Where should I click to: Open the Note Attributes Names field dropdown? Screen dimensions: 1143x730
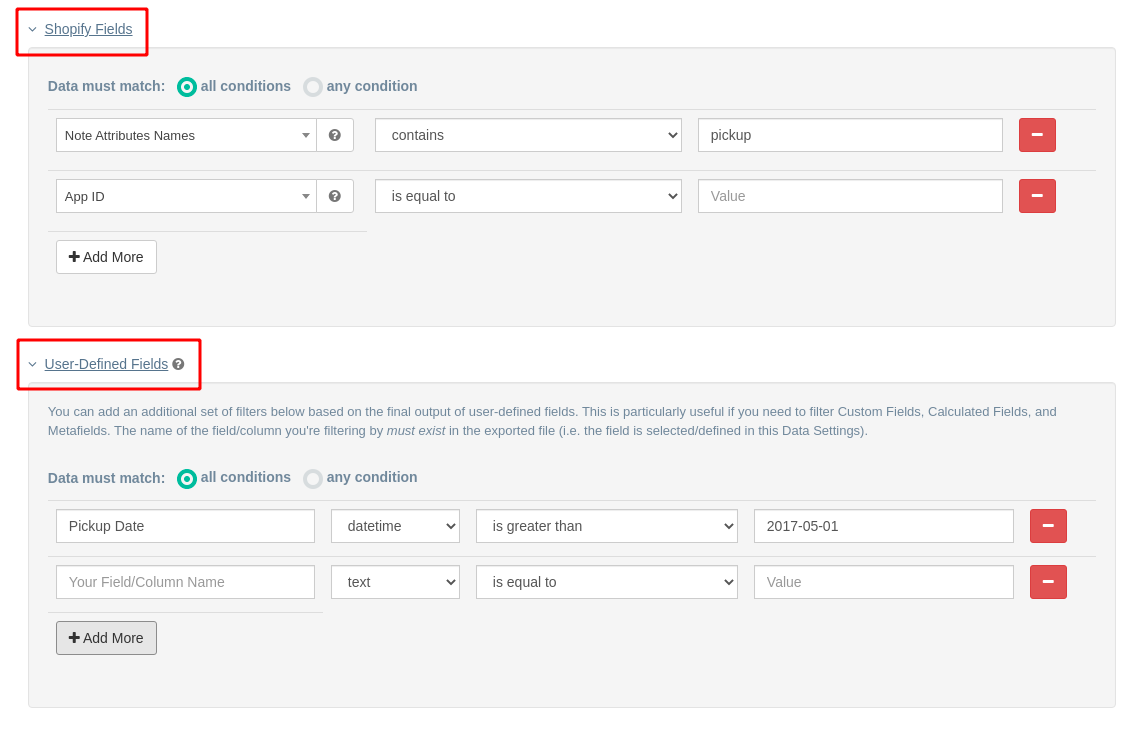coord(186,135)
